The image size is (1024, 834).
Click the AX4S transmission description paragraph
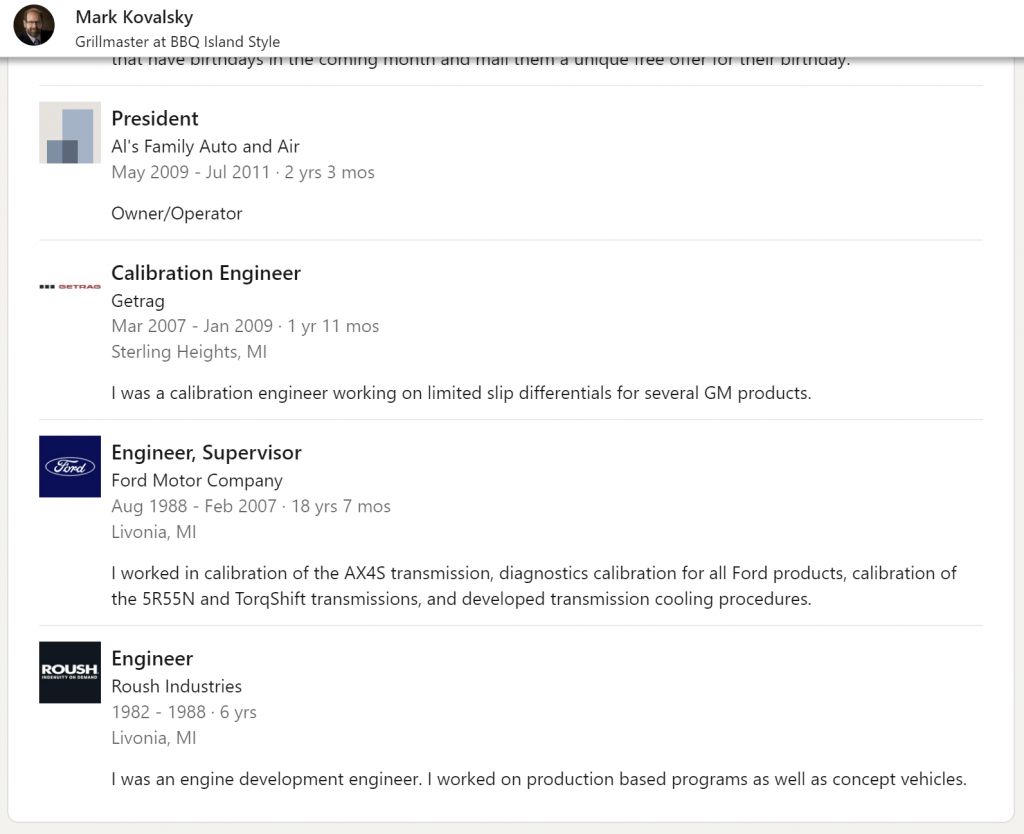click(x=534, y=586)
